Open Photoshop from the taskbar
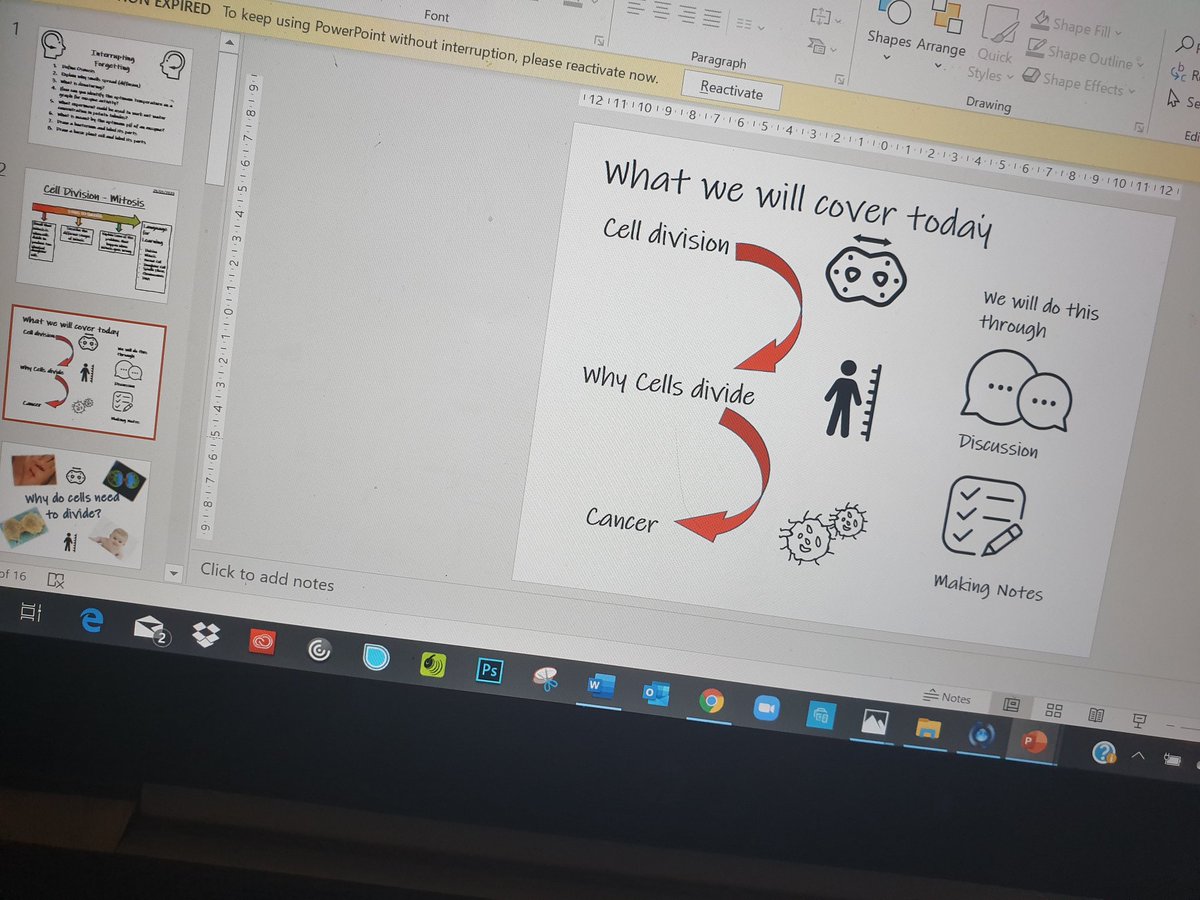 [489, 670]
